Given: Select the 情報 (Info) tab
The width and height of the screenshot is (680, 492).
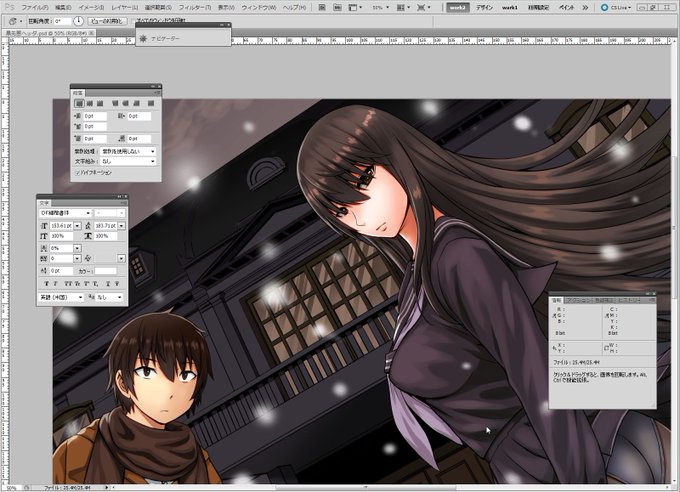Looking at the screenshot, I should [556, 300].
